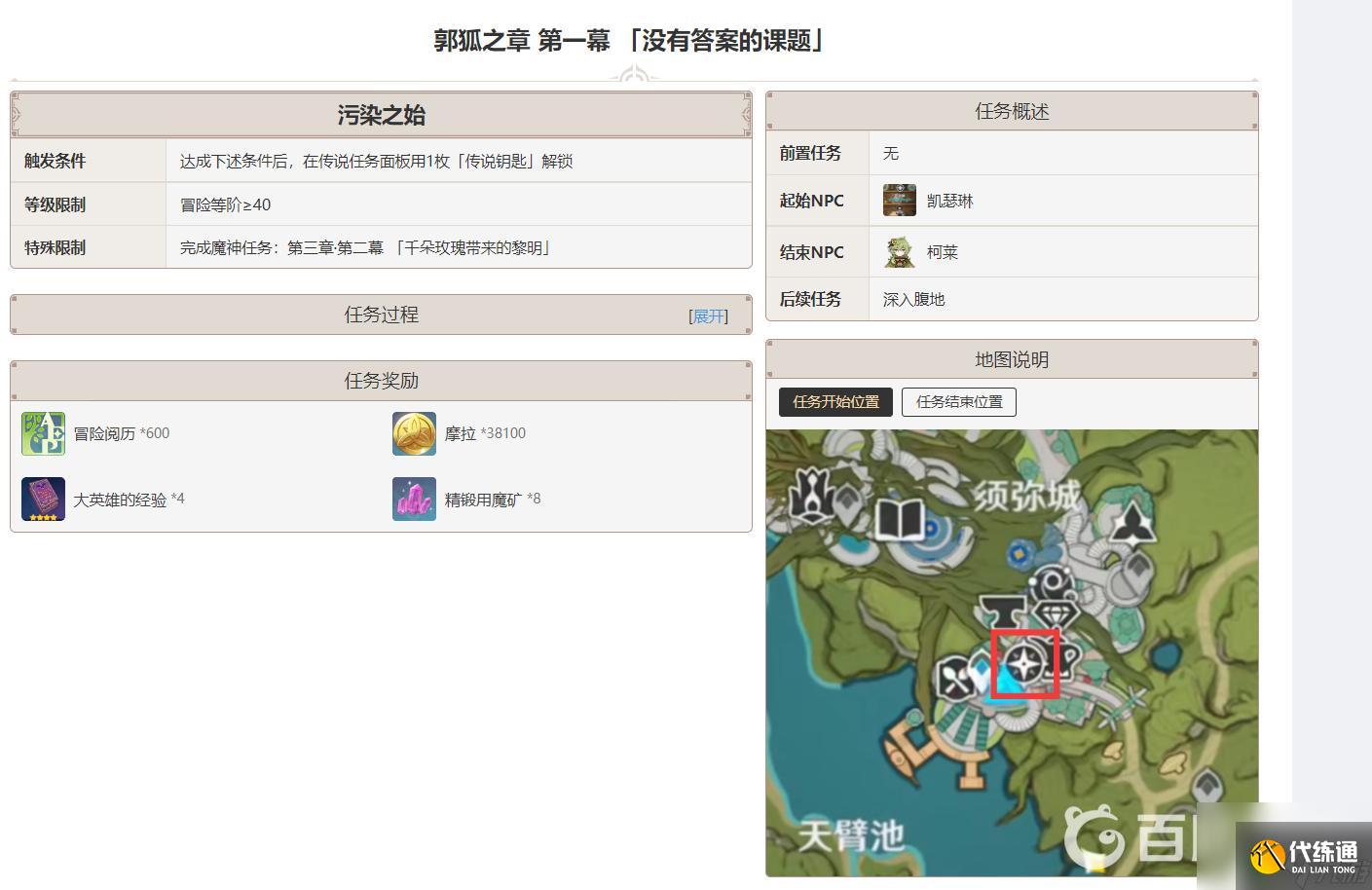This screenshot has width=1372, height=890.
Task: Click the 大英雄的经验 purple book icon
Action: click(x=43, y=500)
